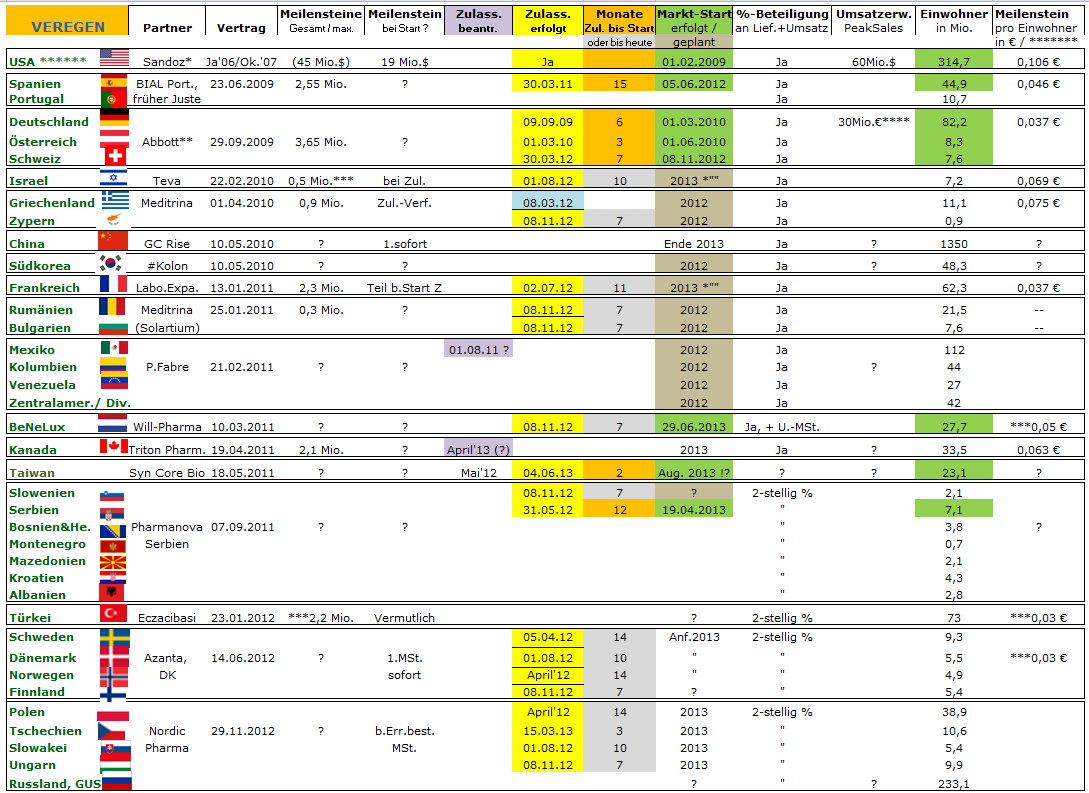The height and width of the screenshot is (793, 1089).
Task: Click the Czech Republic flag icon
Action: (x=111, y=731)
